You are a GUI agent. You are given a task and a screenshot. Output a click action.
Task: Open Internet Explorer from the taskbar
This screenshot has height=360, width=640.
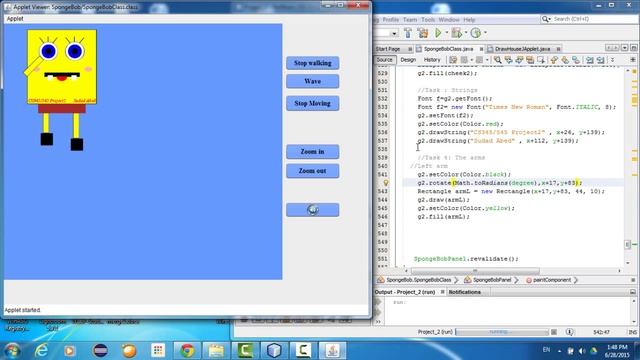point(41,351)
